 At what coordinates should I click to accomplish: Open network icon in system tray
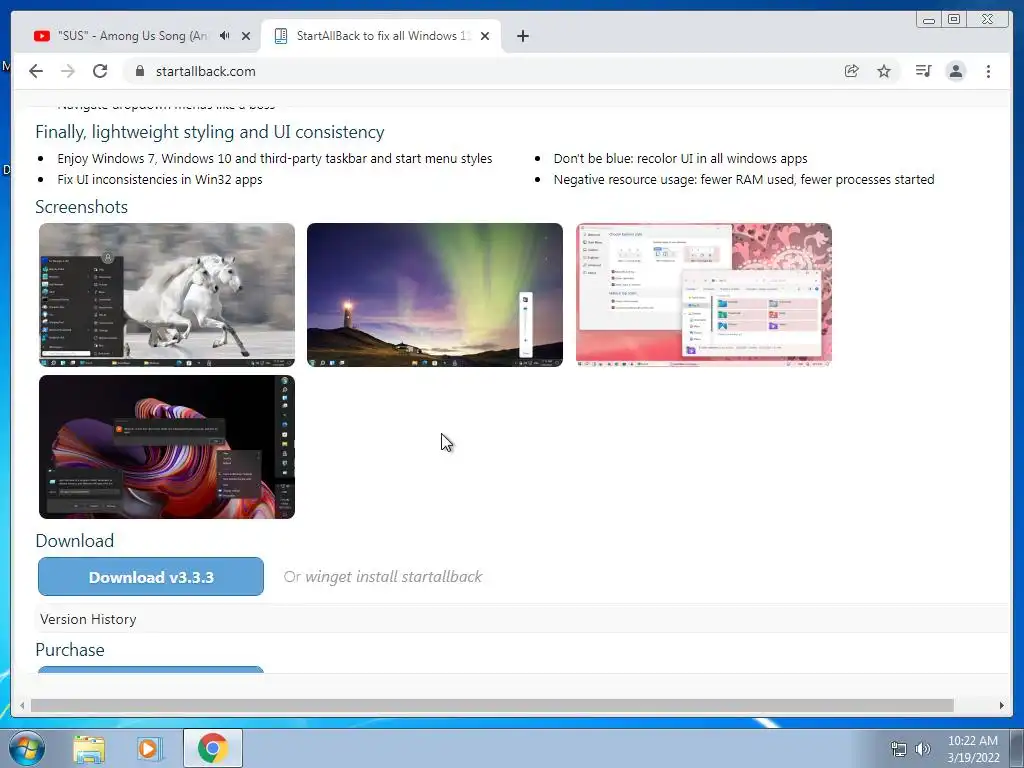click(899, 749)
